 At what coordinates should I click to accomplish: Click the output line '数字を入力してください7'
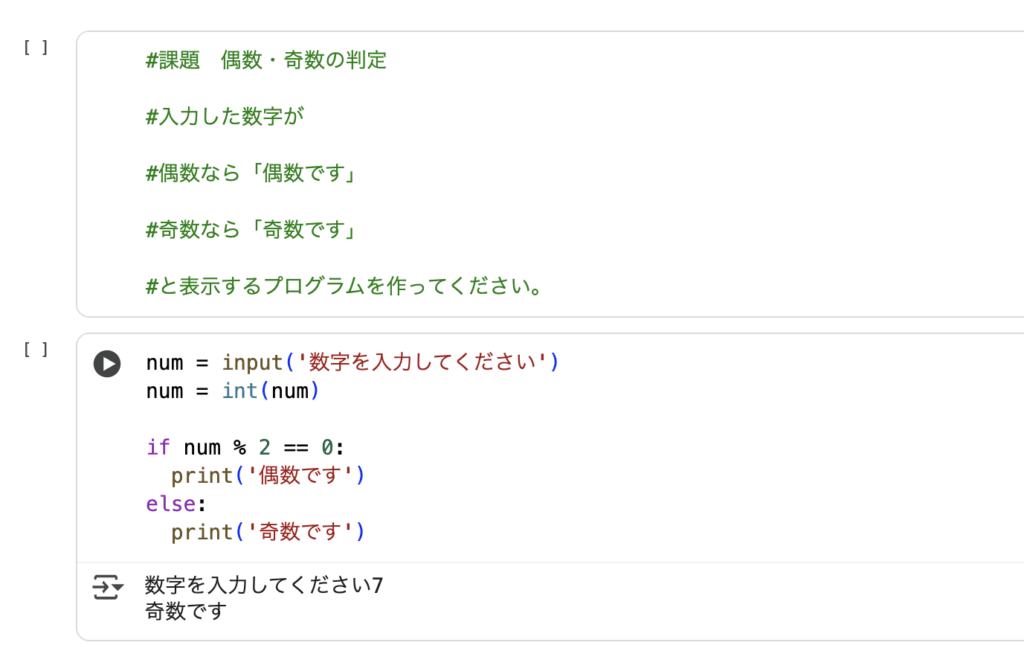coord(264,586)
